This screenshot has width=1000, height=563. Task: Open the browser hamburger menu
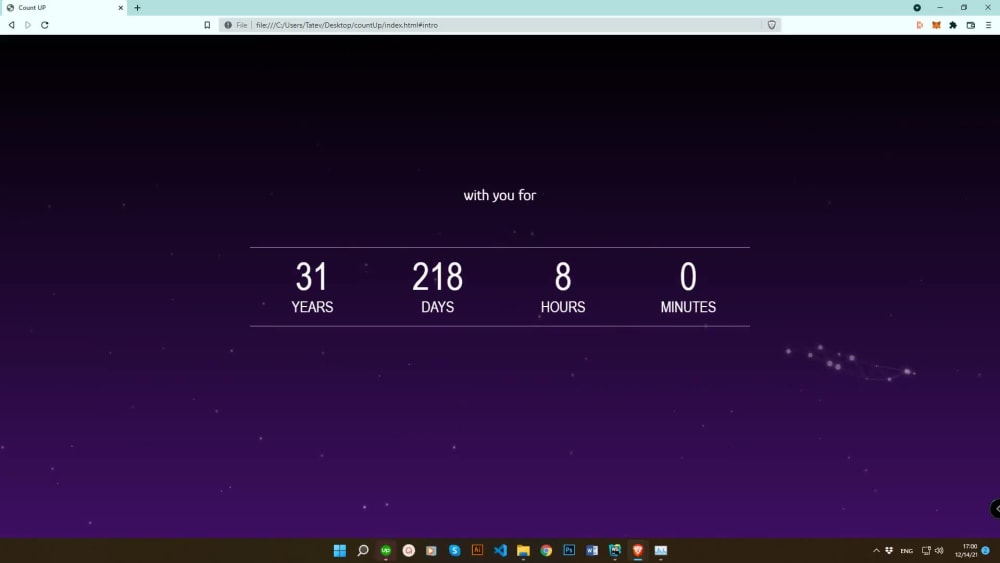coord(989,25)
